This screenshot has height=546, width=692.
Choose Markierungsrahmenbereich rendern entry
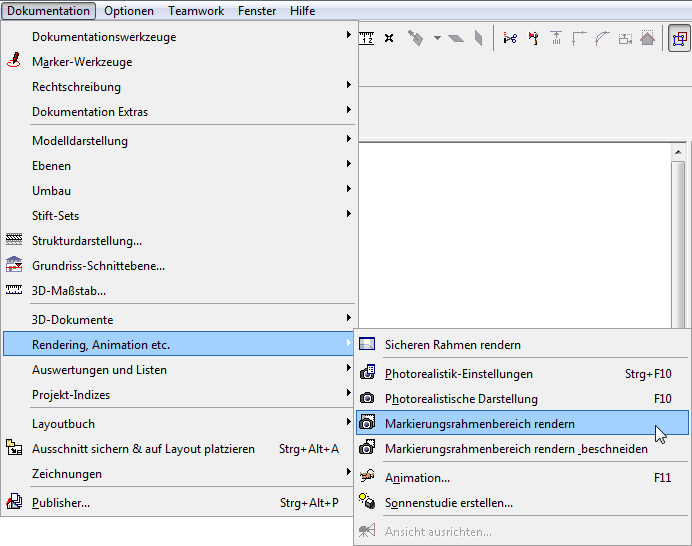pos(522,423)
